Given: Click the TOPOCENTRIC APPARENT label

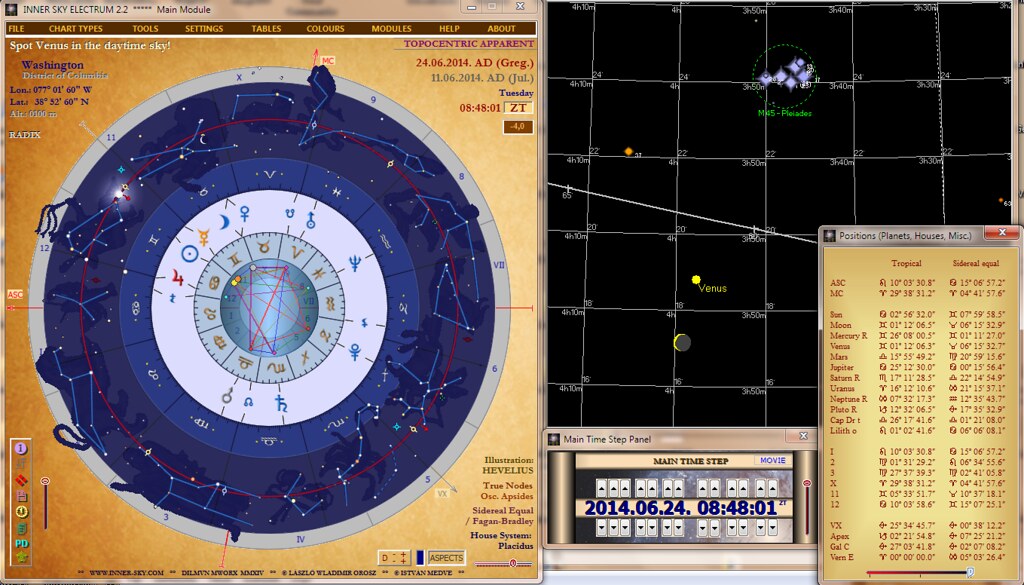Looking at the screenshot, I should 469,44.
